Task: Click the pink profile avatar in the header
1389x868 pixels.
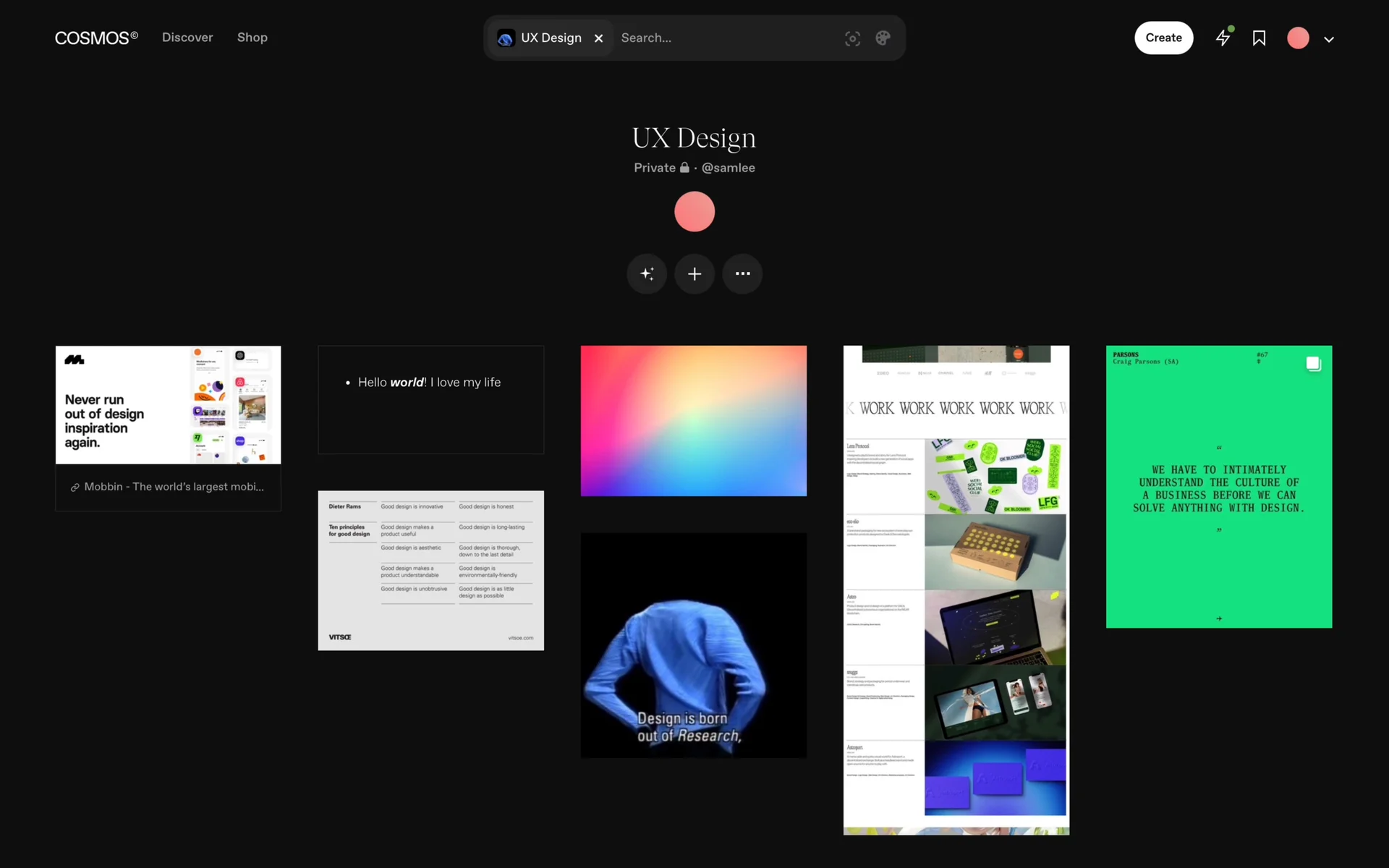Action: coord(1298,38)
